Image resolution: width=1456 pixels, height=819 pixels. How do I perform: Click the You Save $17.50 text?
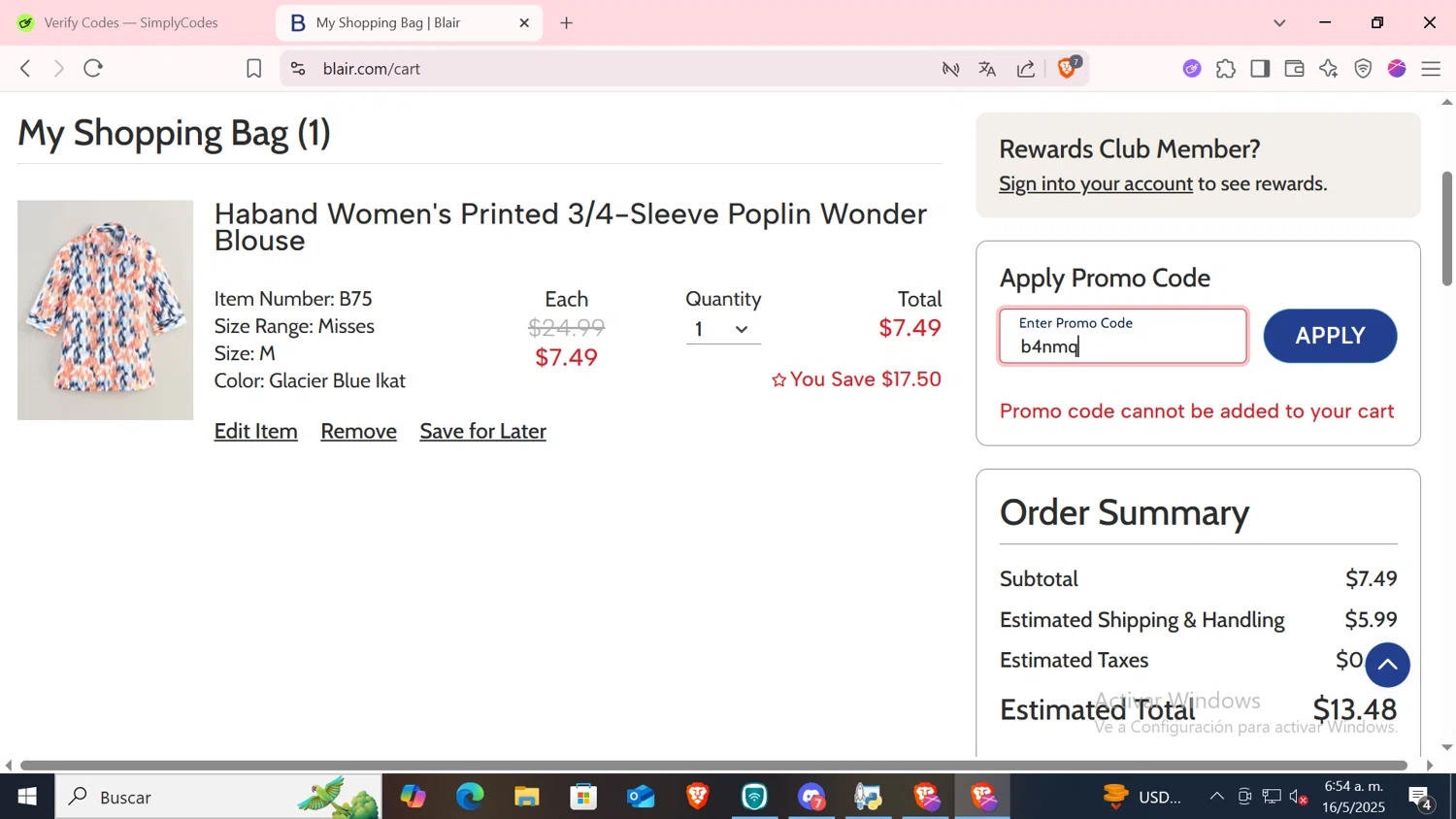[865, 379]
